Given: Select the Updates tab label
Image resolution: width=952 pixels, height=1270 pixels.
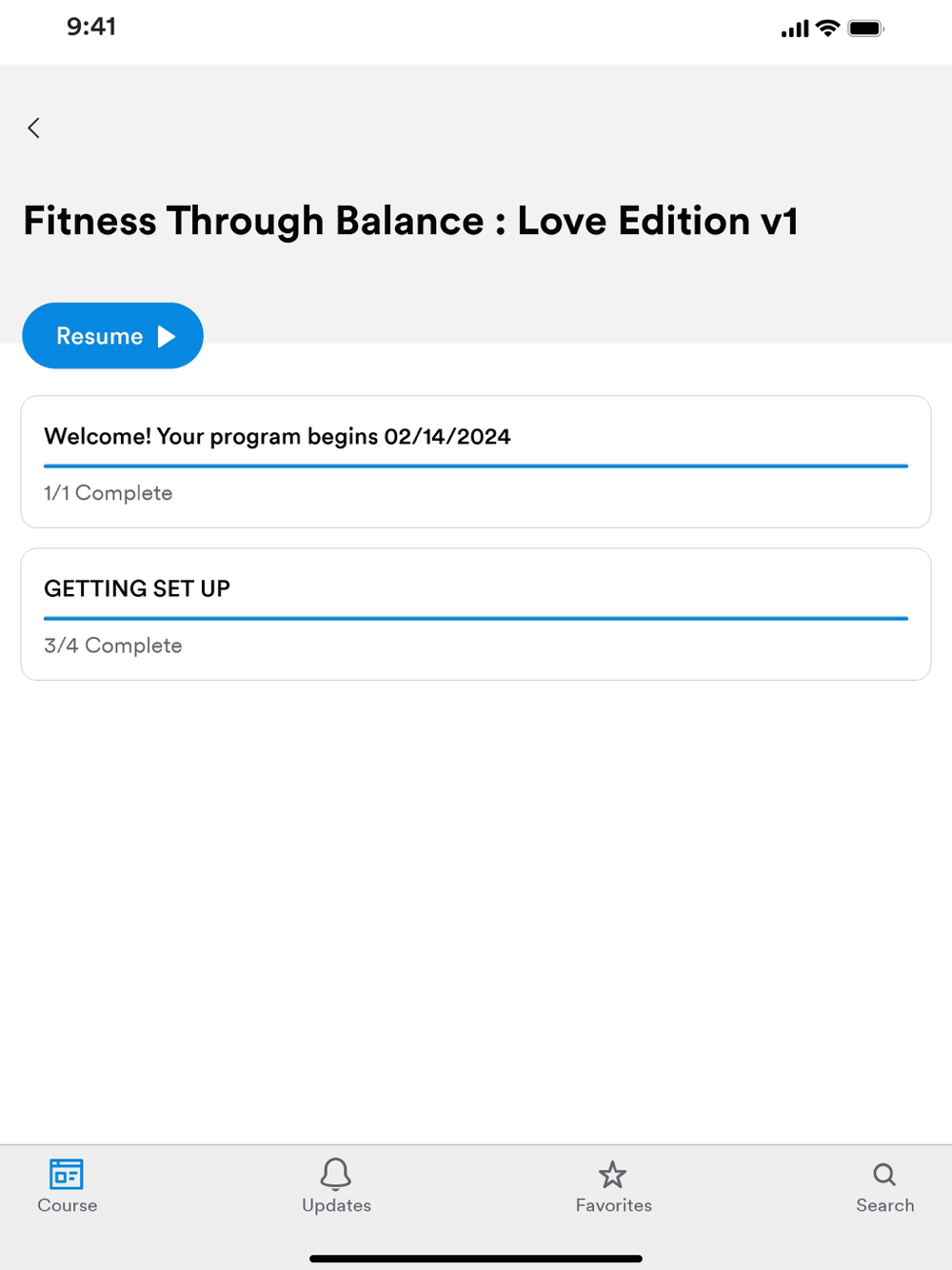Looking at the screenshot, I should point(336,1205).
